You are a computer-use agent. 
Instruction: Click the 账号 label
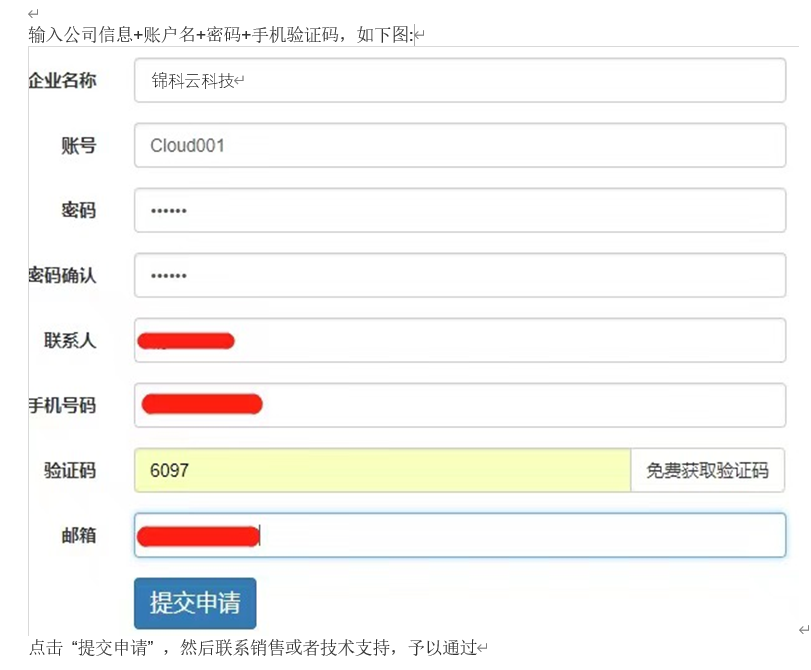tap(79, 145)
